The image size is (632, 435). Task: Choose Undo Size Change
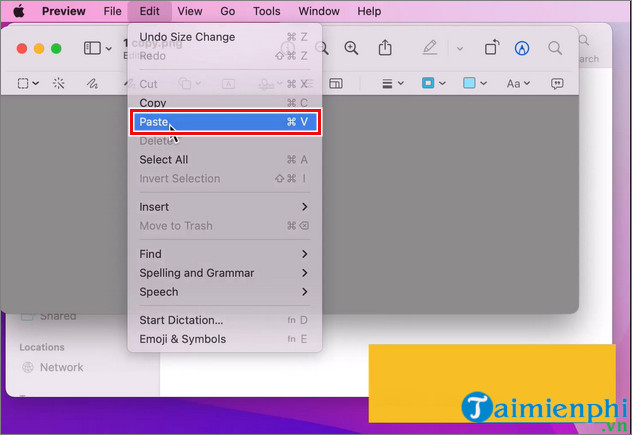(224, 37)
